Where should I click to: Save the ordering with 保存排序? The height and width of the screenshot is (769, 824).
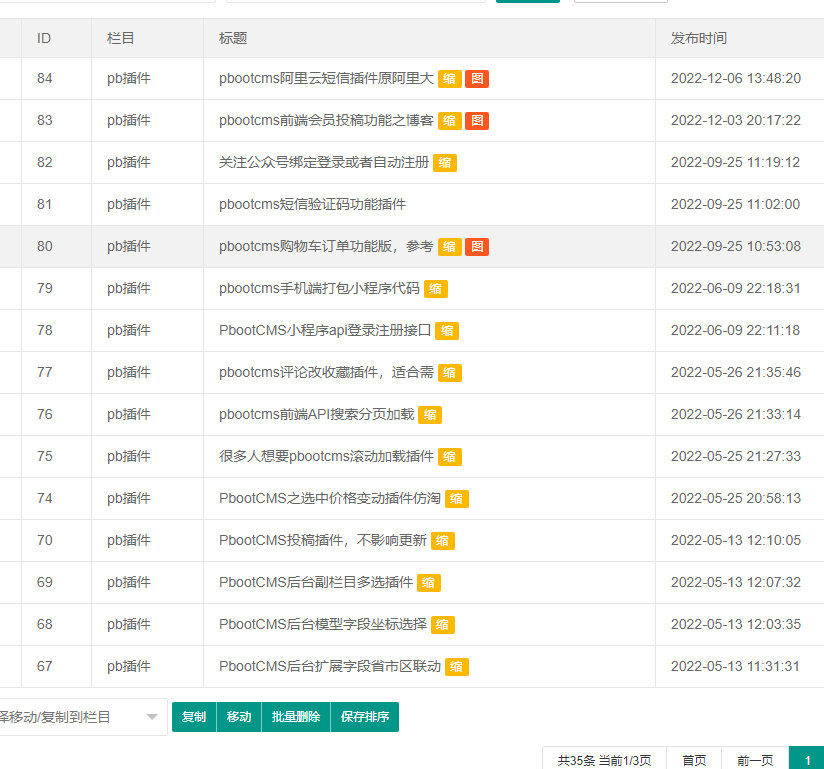364,717
